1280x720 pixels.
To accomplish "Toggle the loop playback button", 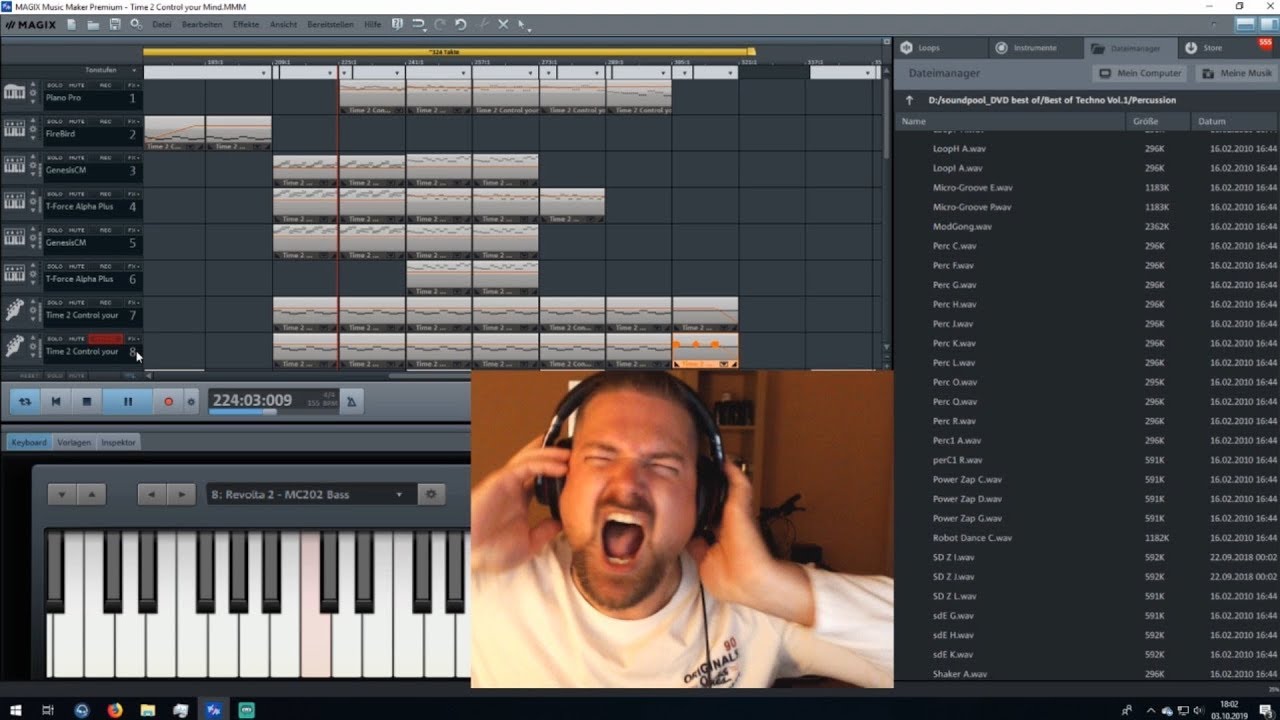I will coord(25,402).
